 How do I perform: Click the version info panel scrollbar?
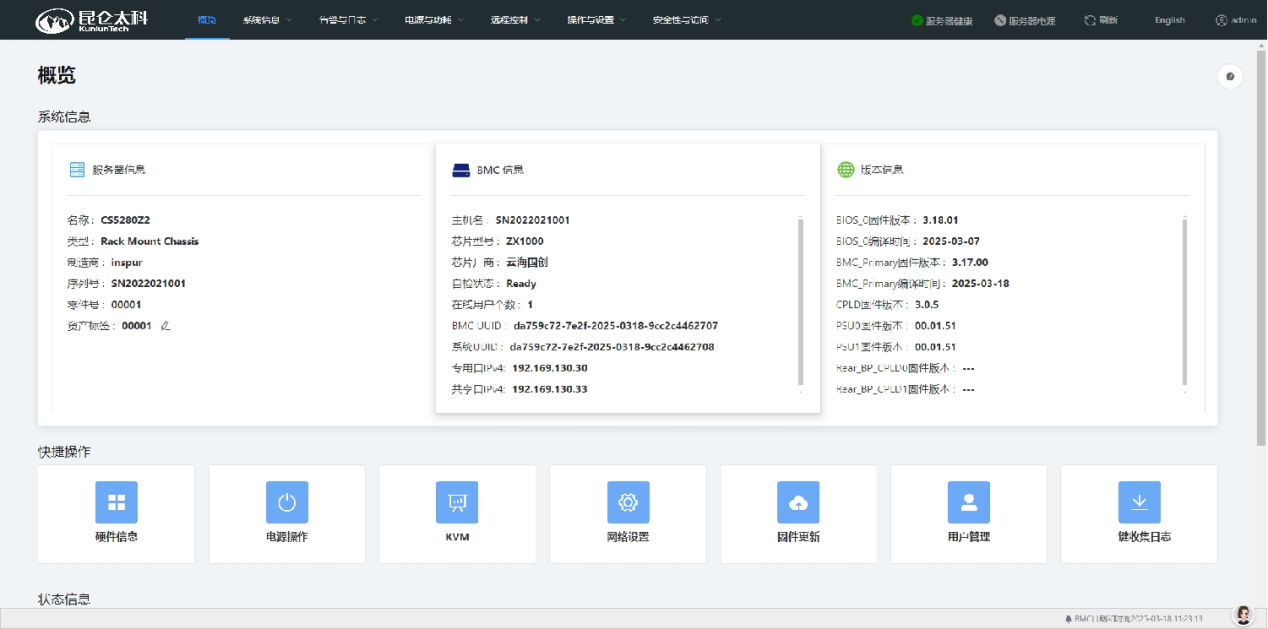point(1185,301)
